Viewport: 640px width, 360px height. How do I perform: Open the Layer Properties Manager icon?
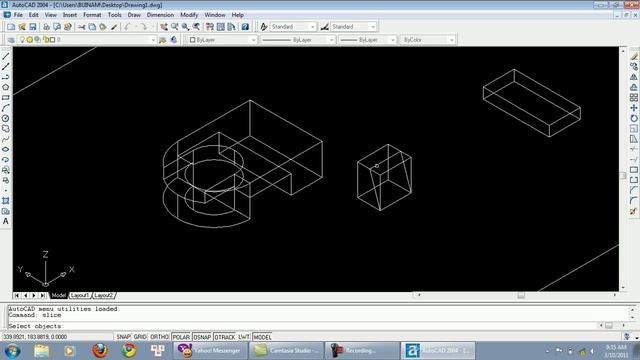pos(11,40)
